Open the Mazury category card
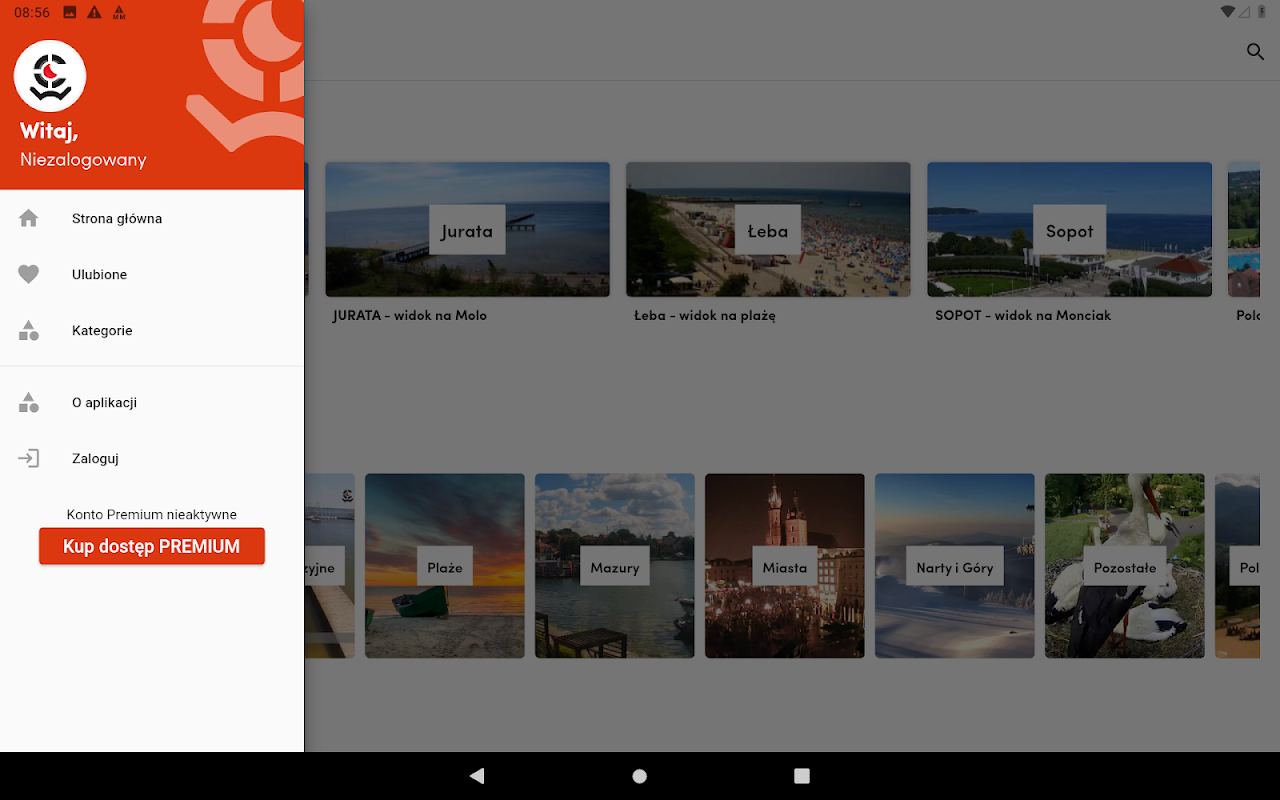Image resolution: width=1280 pixels, height=800 pixels. (x=615, y=566)
